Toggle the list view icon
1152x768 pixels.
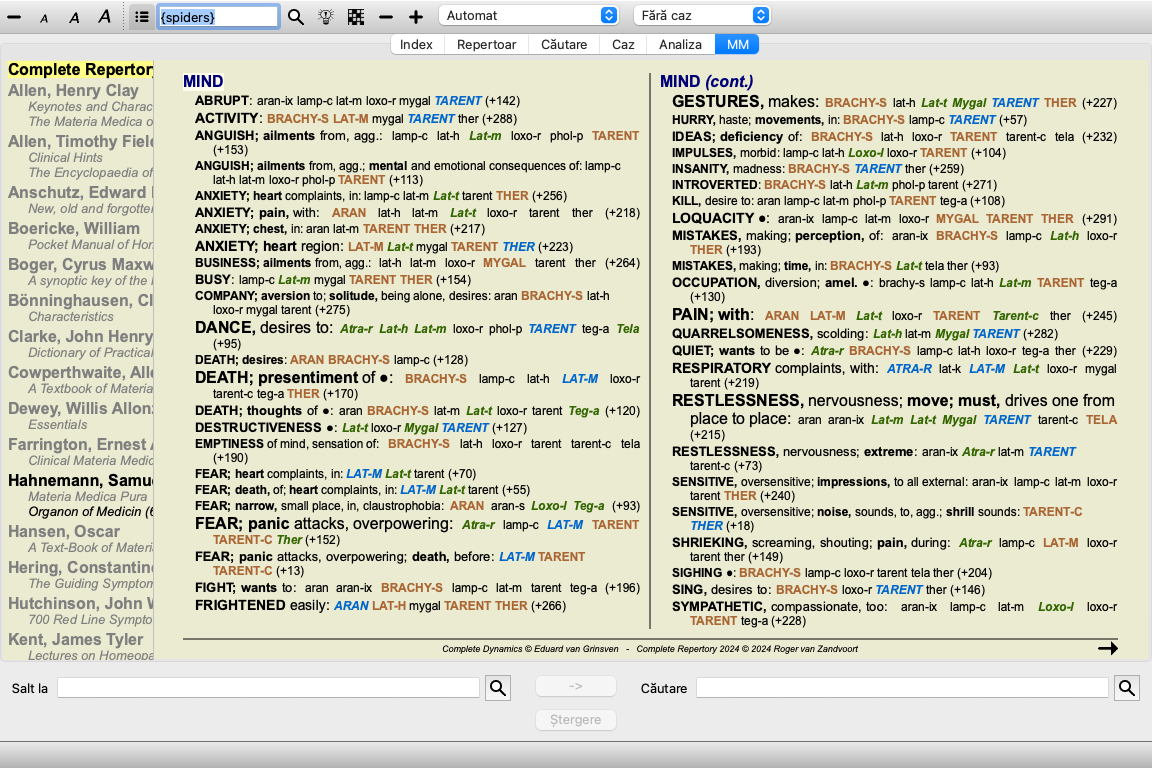tap(142, 17)
